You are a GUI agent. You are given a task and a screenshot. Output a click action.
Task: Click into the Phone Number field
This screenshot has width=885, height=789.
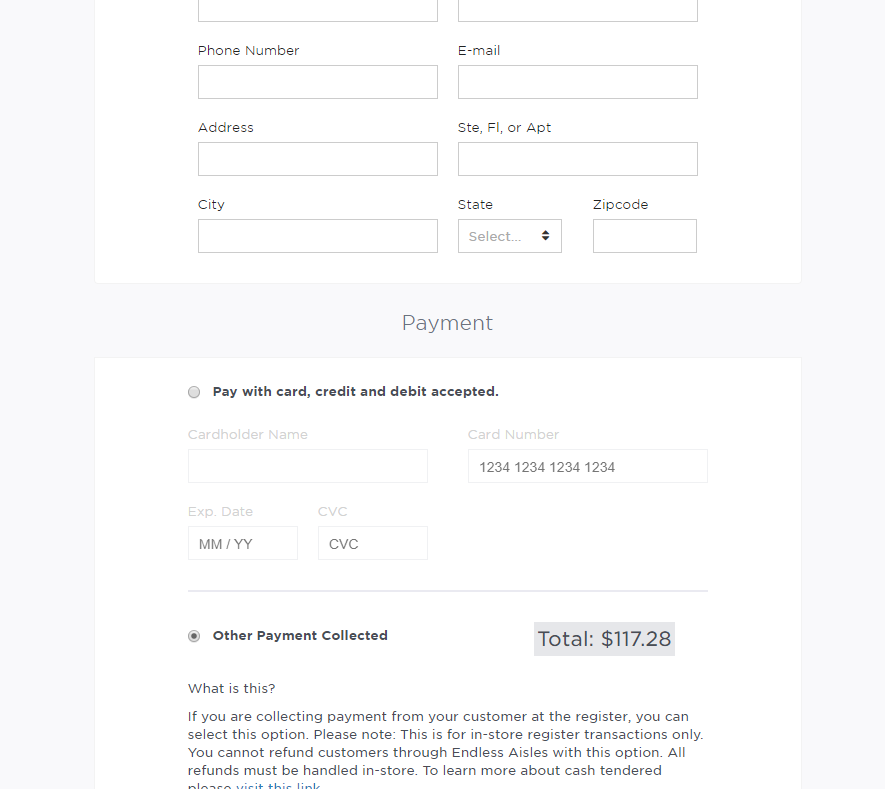pyautogui.click(x=317, y=82)
